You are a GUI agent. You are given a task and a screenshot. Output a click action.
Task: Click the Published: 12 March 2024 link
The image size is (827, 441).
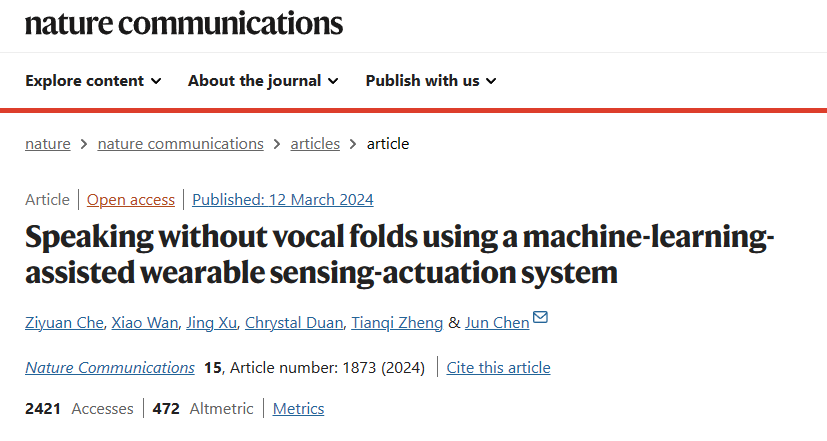pyautogui.click(x=283, y=200)
